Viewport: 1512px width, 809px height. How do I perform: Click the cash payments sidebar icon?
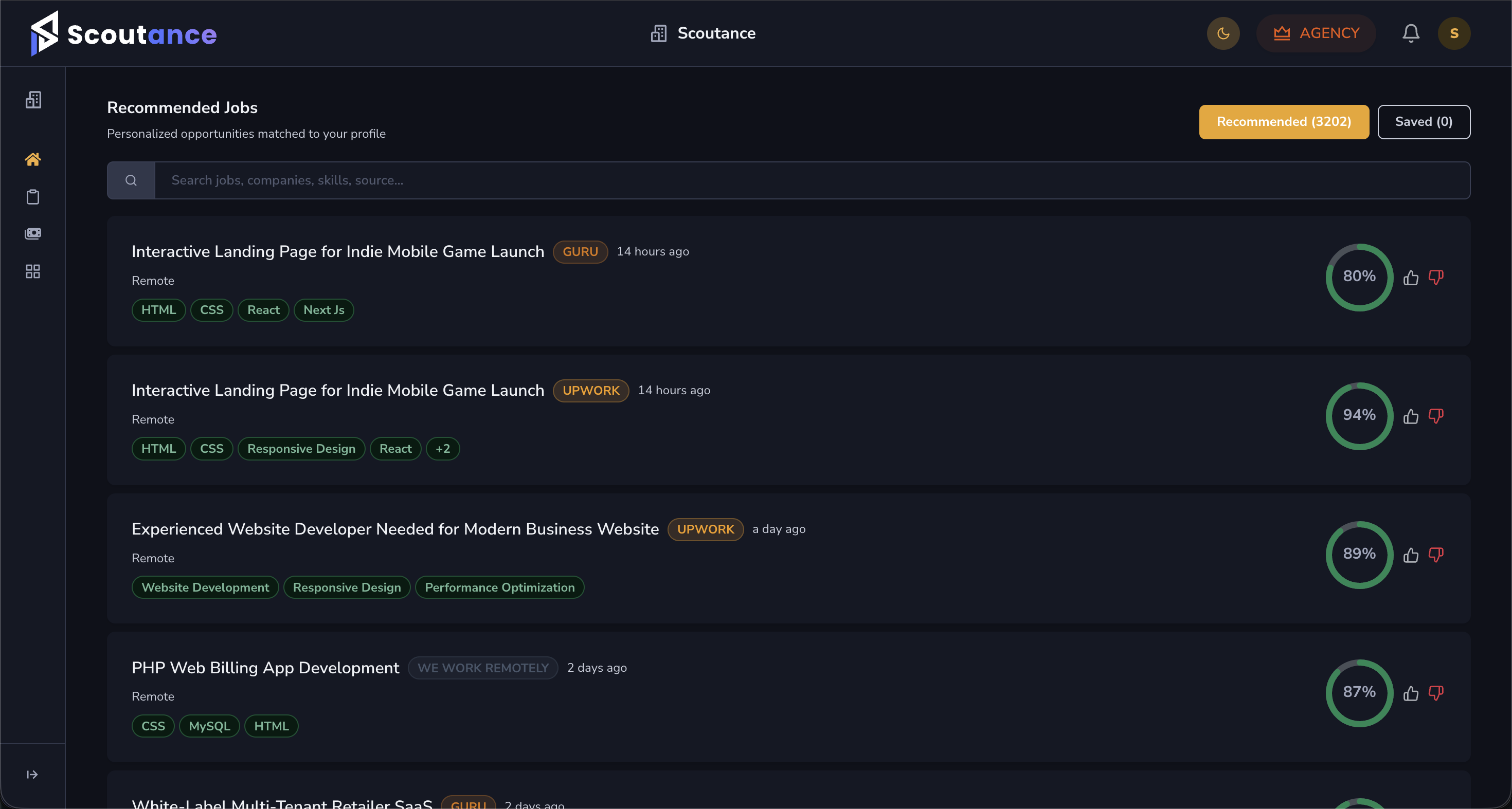point(33,233)
